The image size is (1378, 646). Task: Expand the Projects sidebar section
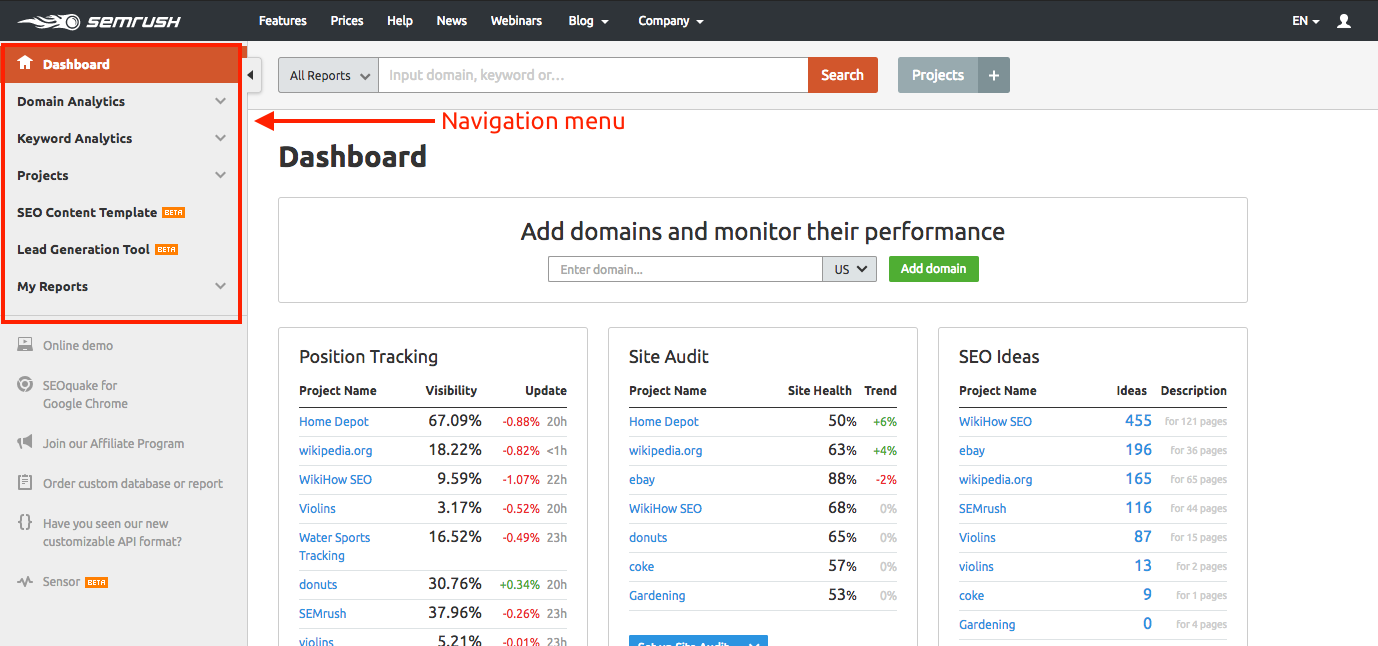[221, 175]
